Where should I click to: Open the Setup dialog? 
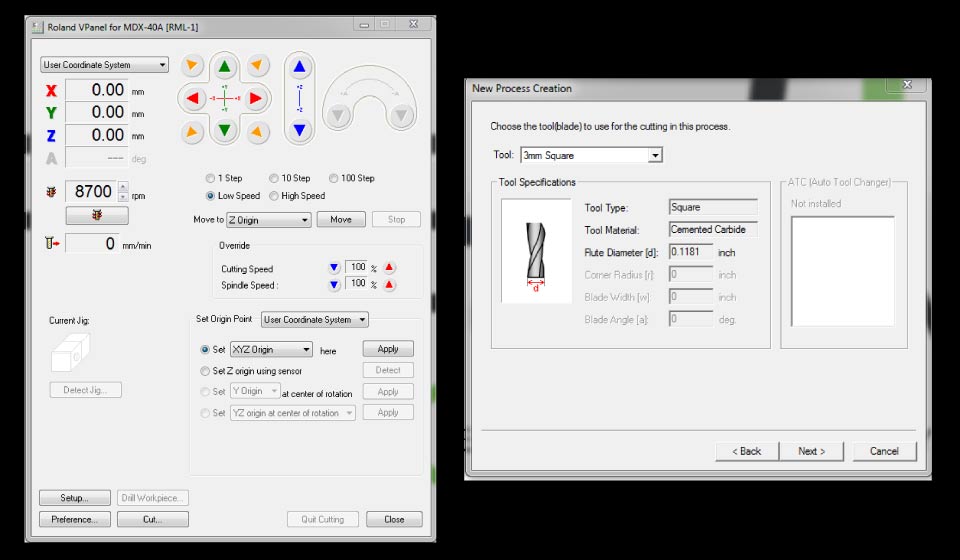point(75,498)
